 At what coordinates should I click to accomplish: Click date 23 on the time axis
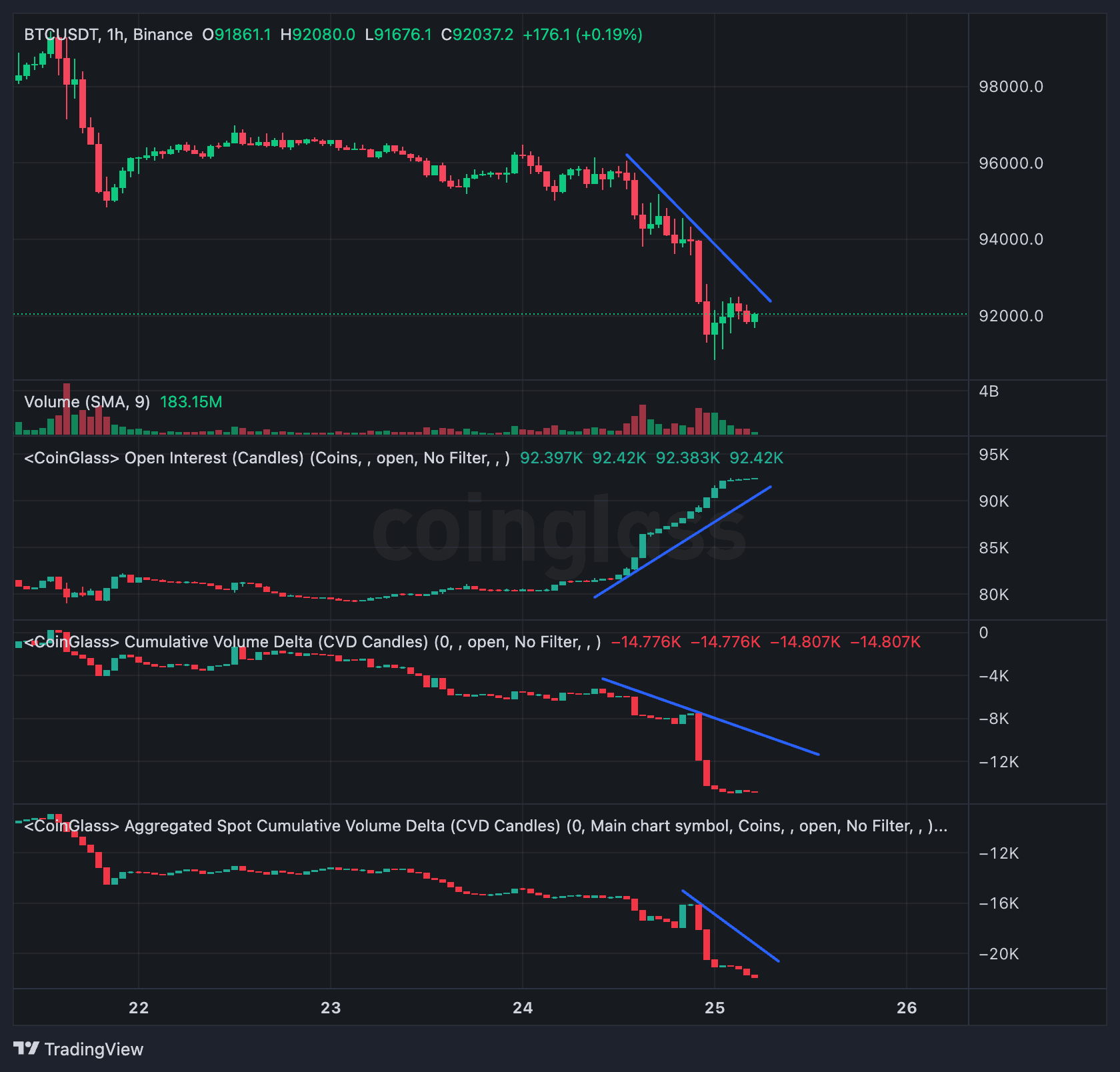[331, 1007]
